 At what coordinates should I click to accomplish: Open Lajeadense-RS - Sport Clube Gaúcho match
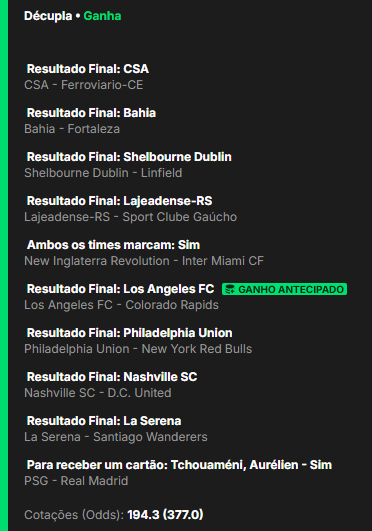tap(130, 217)
